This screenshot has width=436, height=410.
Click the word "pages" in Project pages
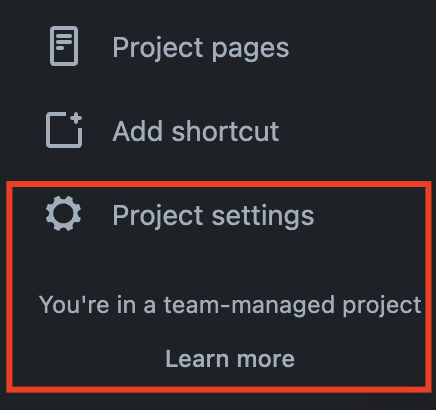[x=250, y=50]
